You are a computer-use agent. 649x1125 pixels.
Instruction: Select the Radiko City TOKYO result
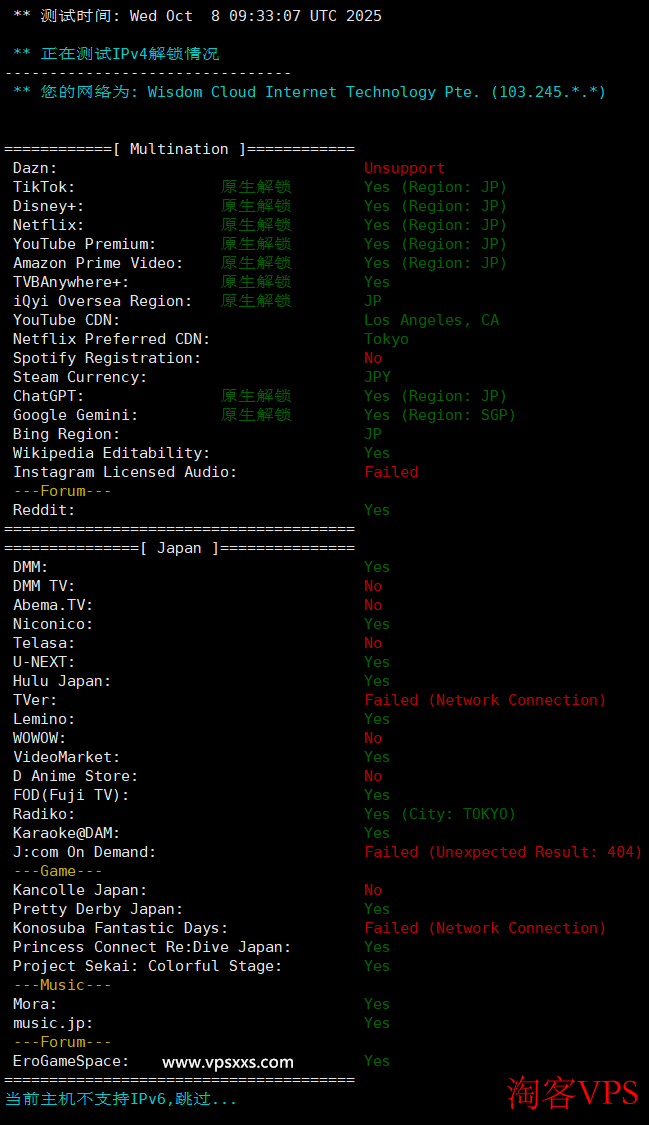(x=439, y=814)
